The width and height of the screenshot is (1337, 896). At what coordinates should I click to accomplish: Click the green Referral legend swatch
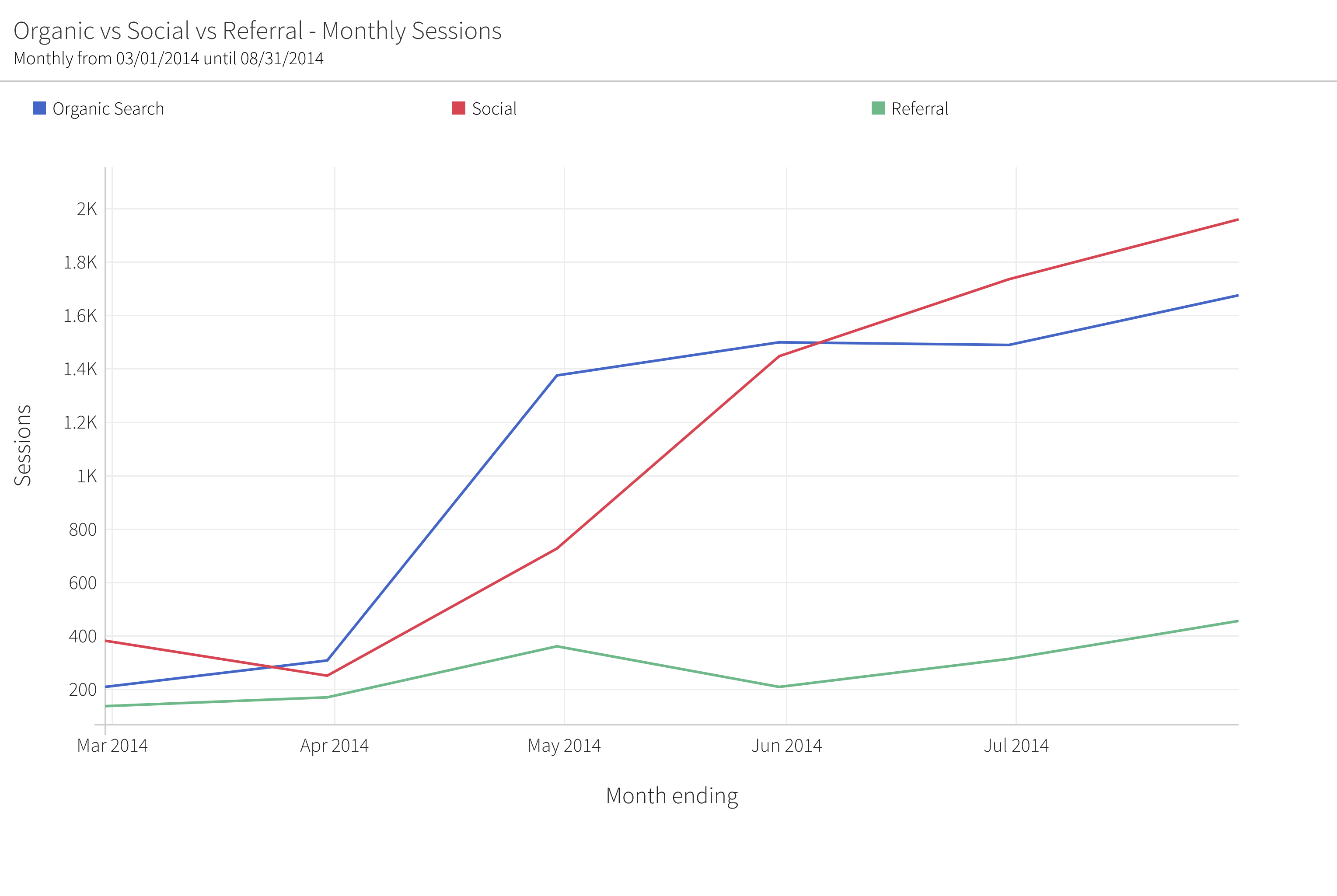(x=878, y=108)
